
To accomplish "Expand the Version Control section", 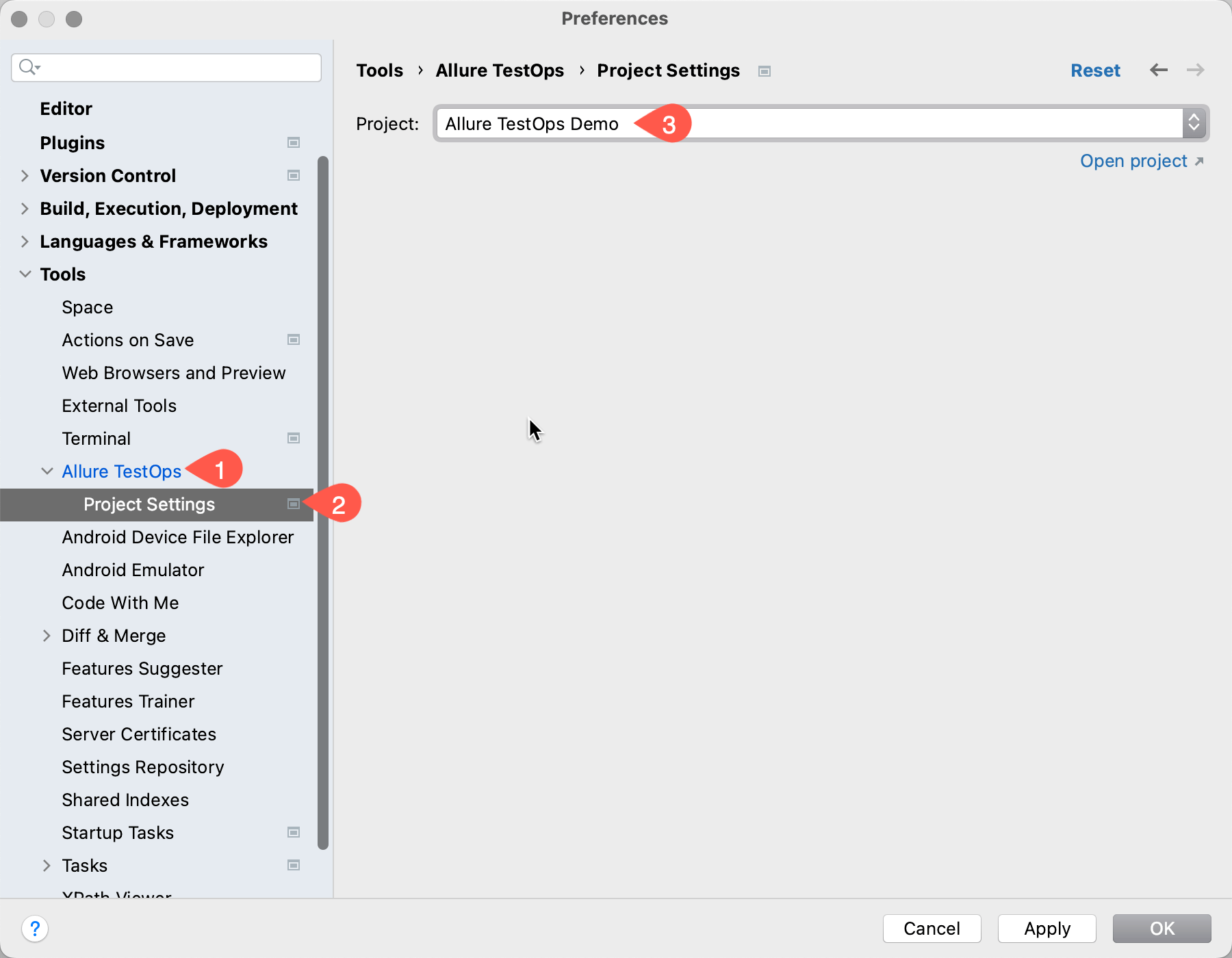I will (25, 175).
